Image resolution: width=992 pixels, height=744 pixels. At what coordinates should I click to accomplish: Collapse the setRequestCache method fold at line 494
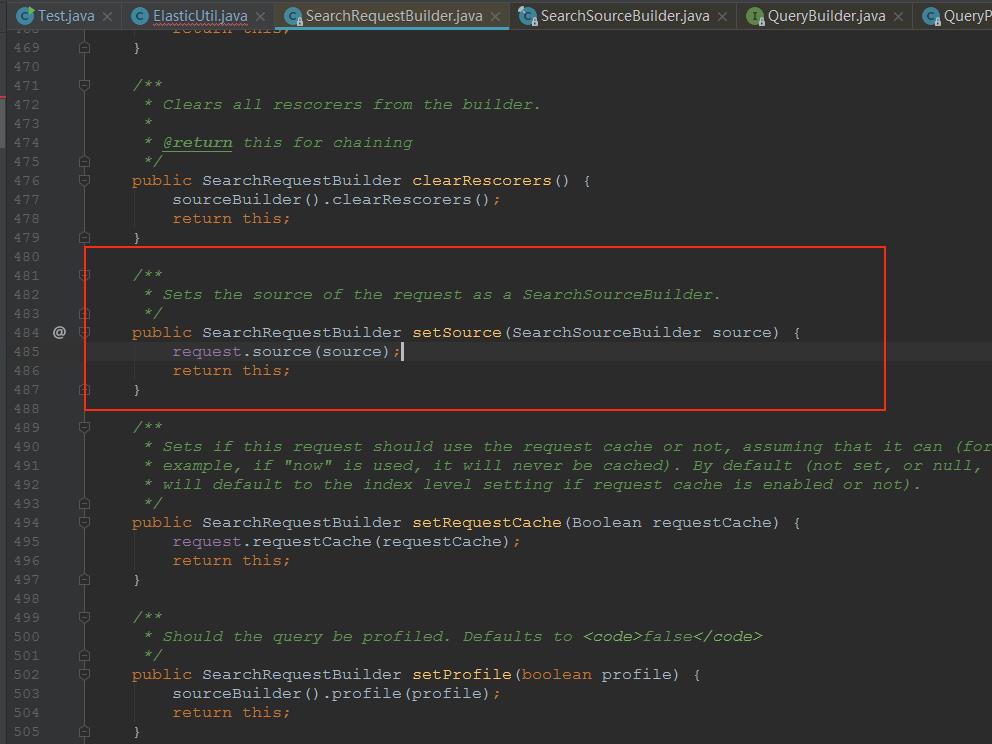coord(84,522)
